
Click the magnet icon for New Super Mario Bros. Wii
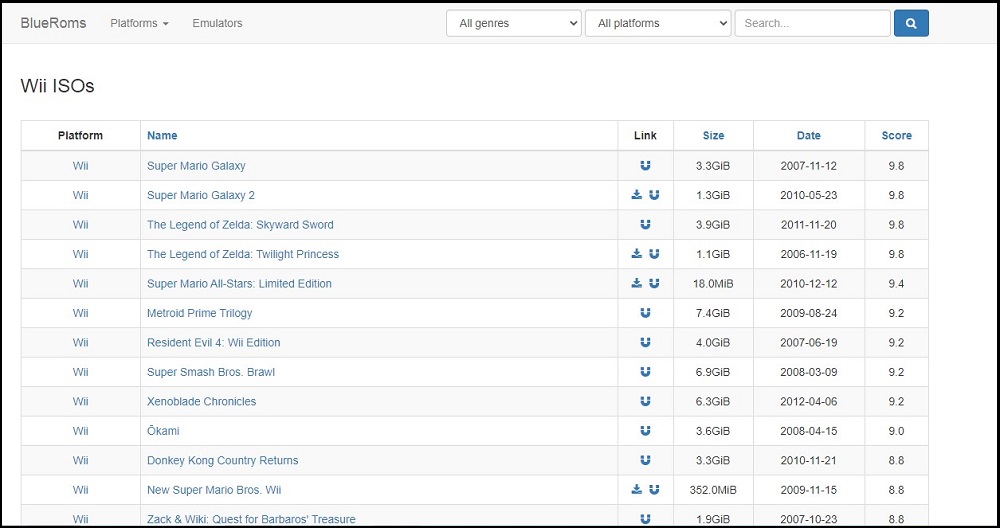click(654, 490)
